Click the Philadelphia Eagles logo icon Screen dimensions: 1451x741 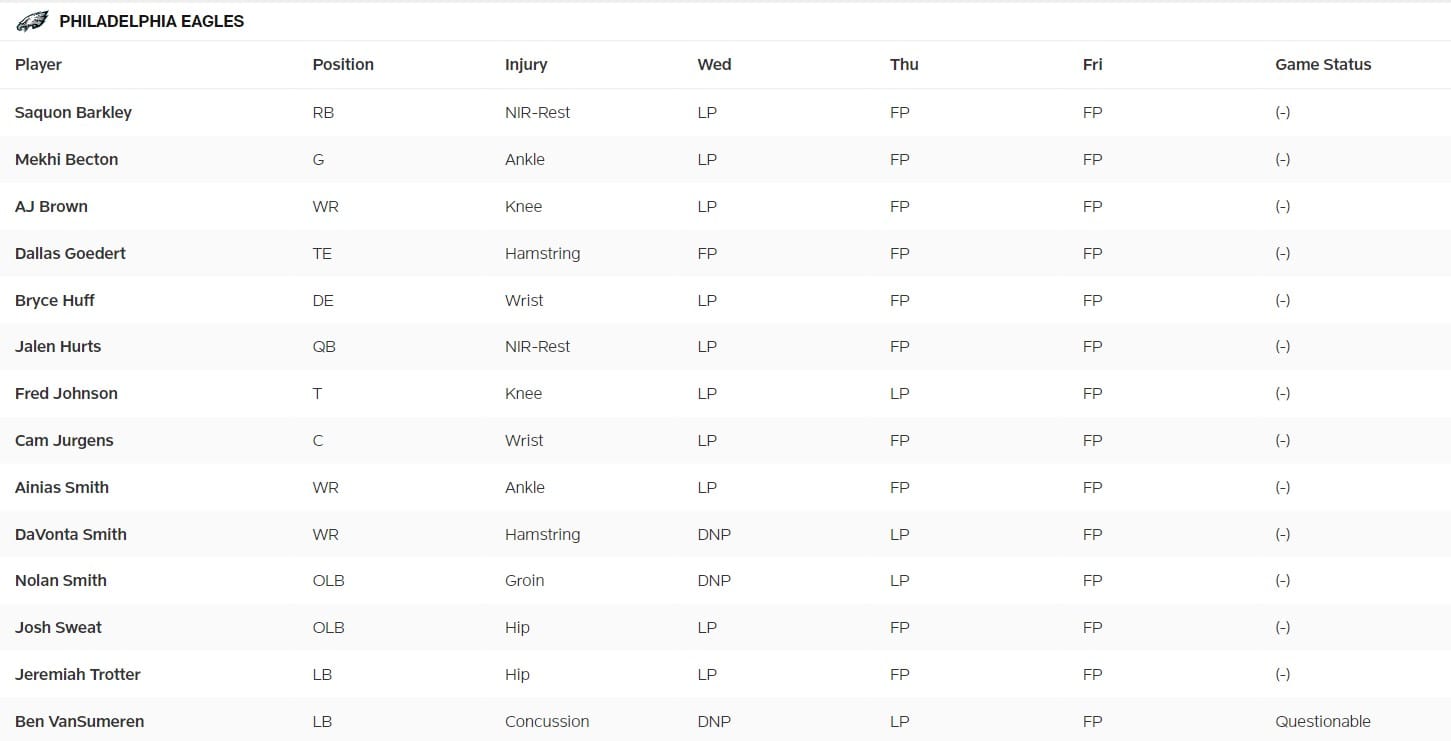32,21
